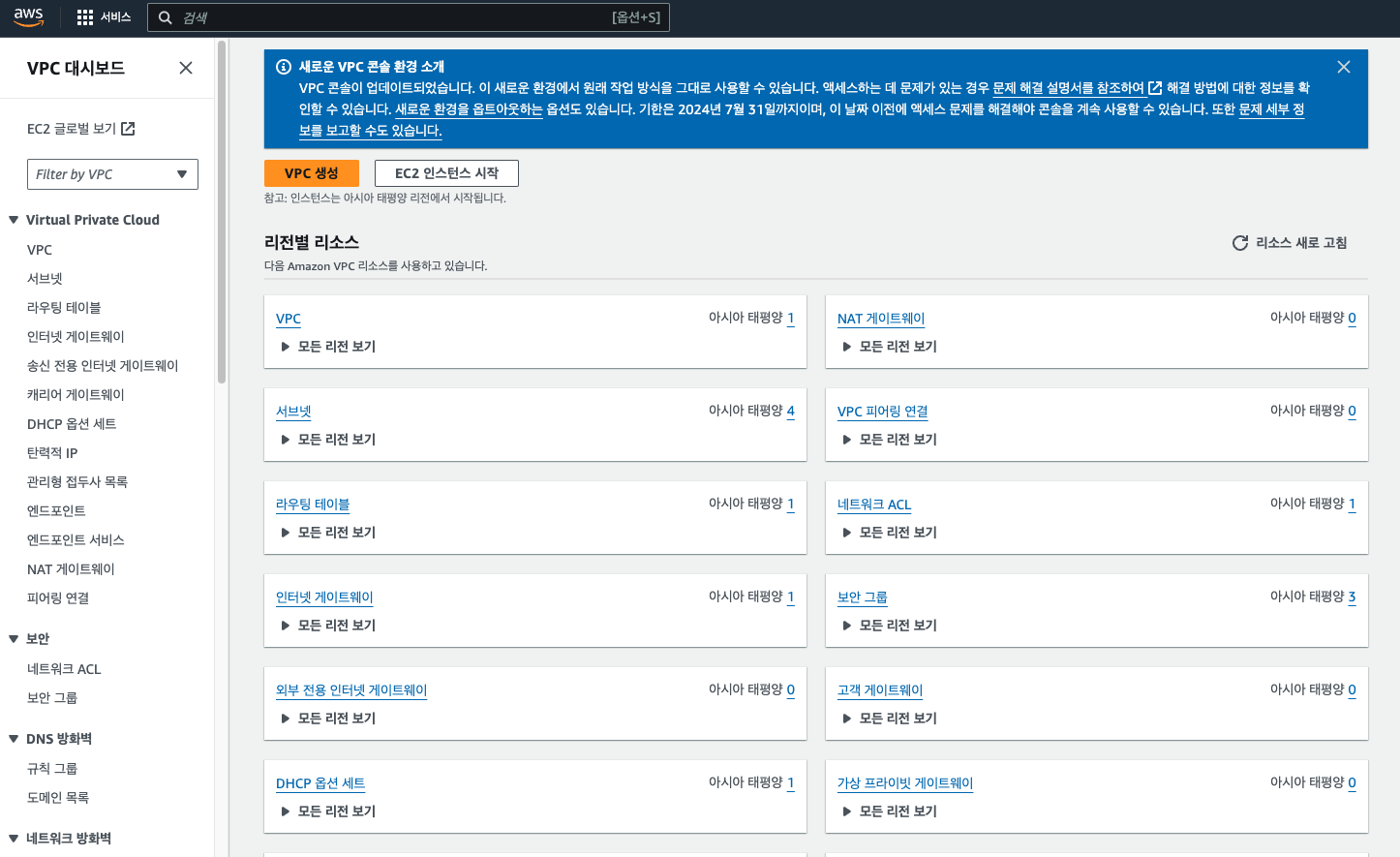This screenshot has height=857, width=1400.
Task: Open NAT 게이트웨이 in the sidebar
Action: (71, 569)
